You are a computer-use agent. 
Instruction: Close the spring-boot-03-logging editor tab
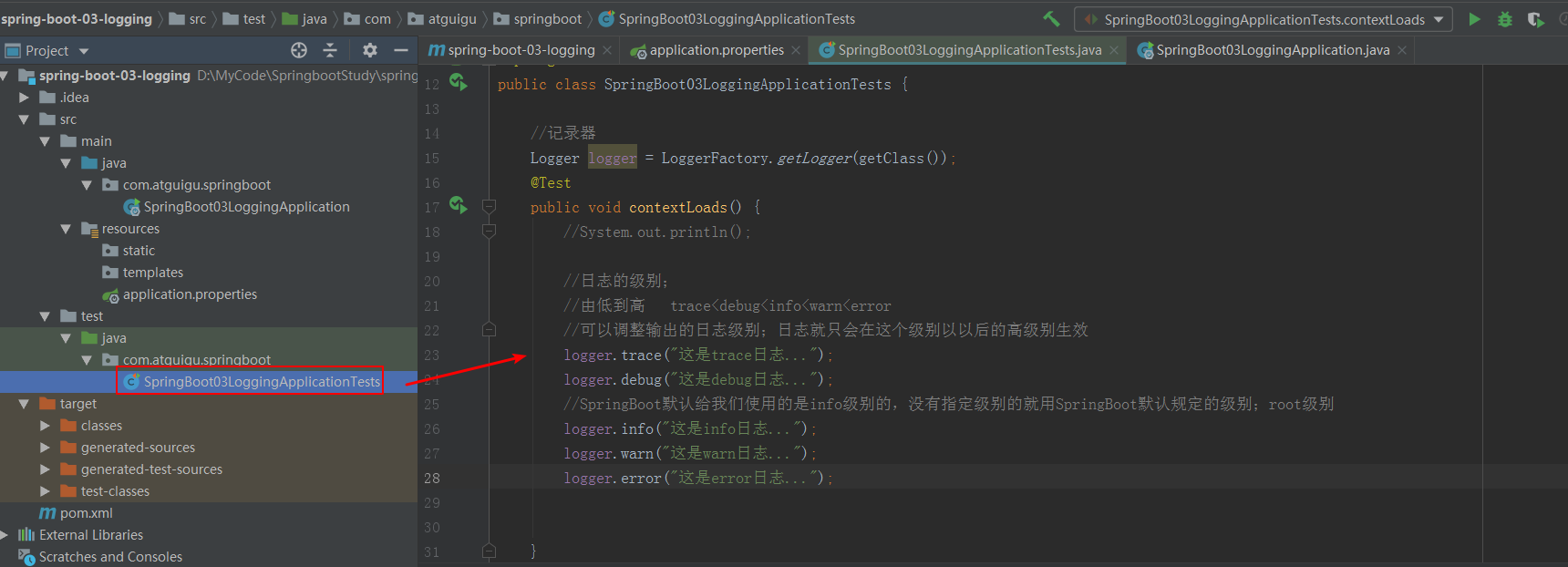[x=607, y=50]
